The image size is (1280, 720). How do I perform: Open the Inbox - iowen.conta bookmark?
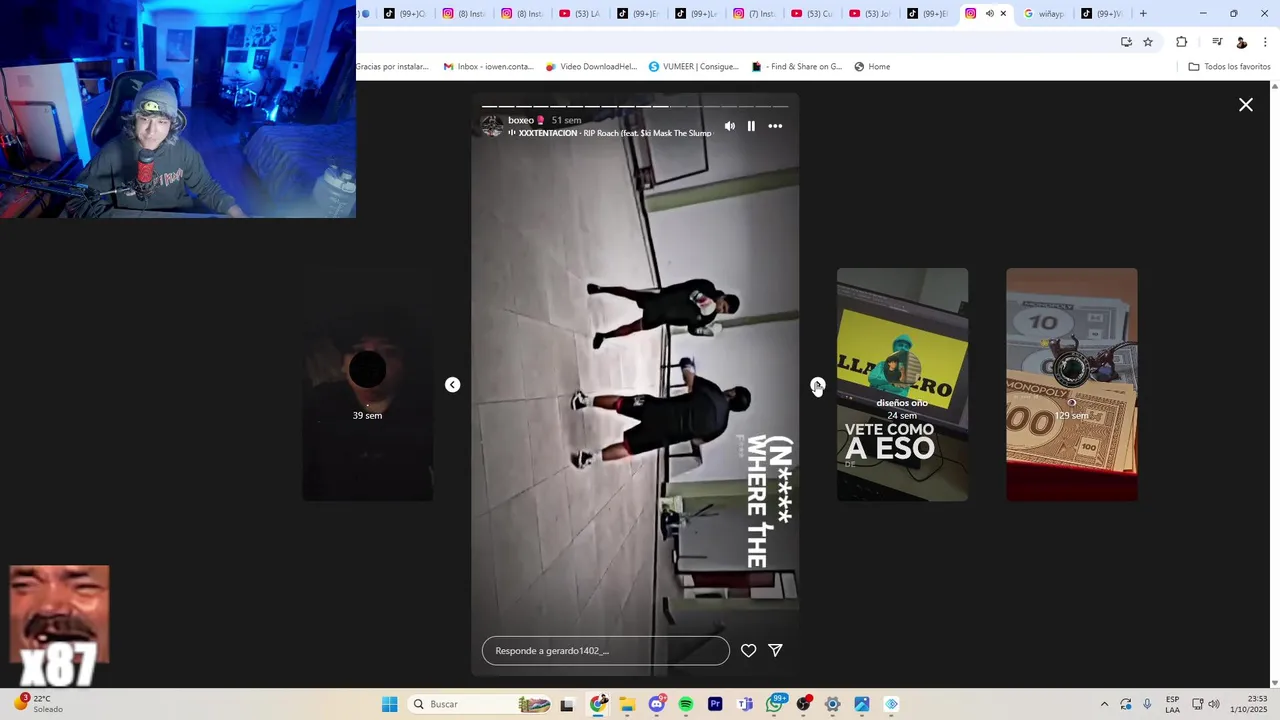click(489, 67)
